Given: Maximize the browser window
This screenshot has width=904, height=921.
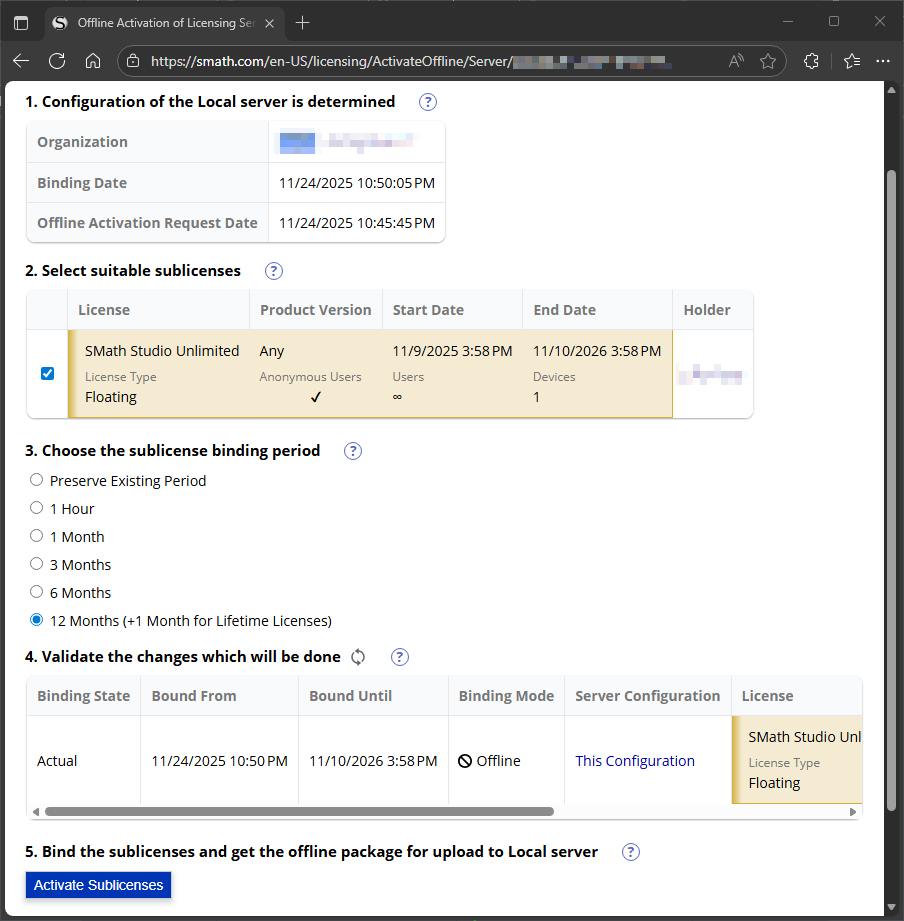Looking at the screenshot, I should (x=834, y=22).
